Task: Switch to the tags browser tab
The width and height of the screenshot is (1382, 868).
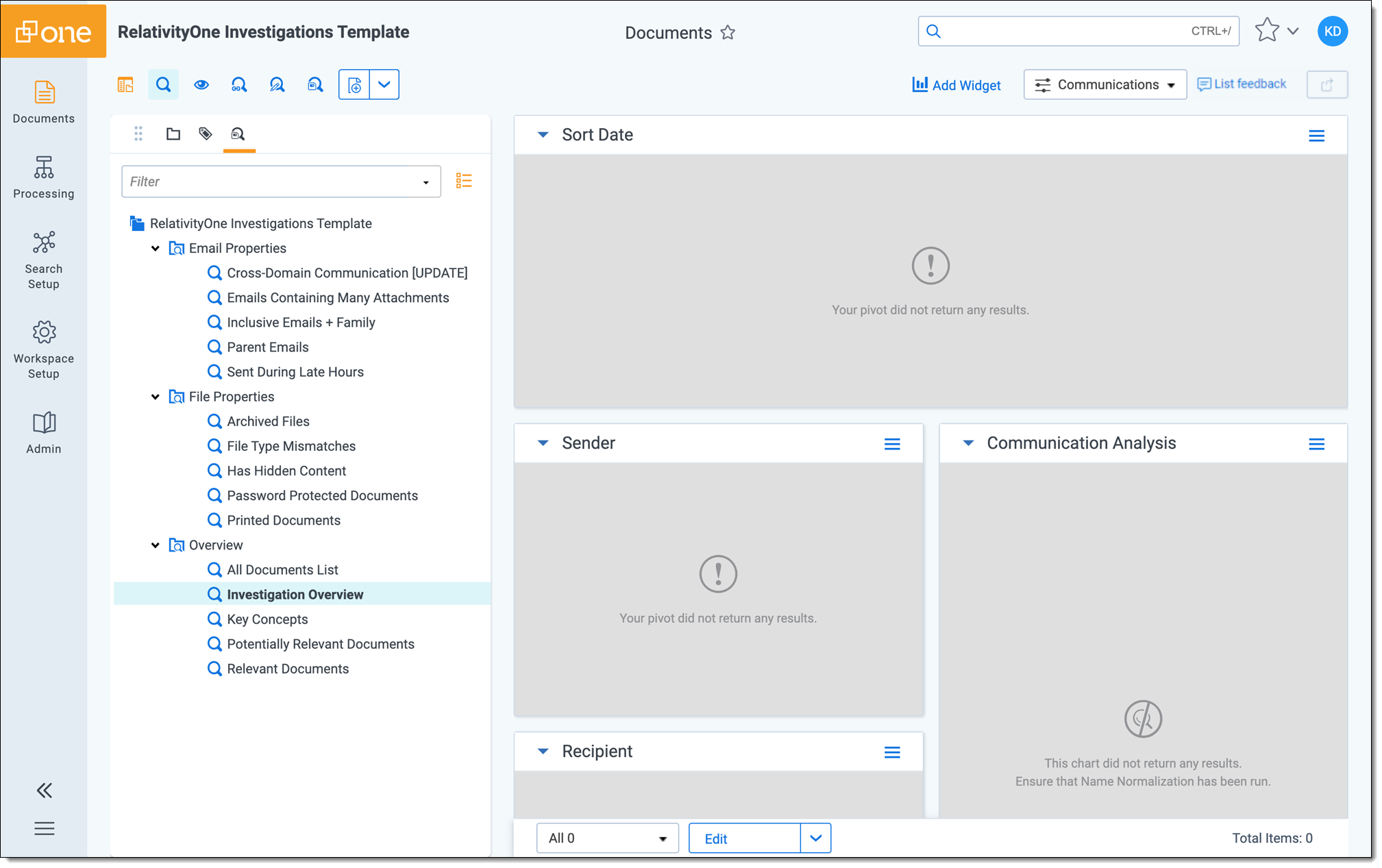Action: (x=206, y=134)
